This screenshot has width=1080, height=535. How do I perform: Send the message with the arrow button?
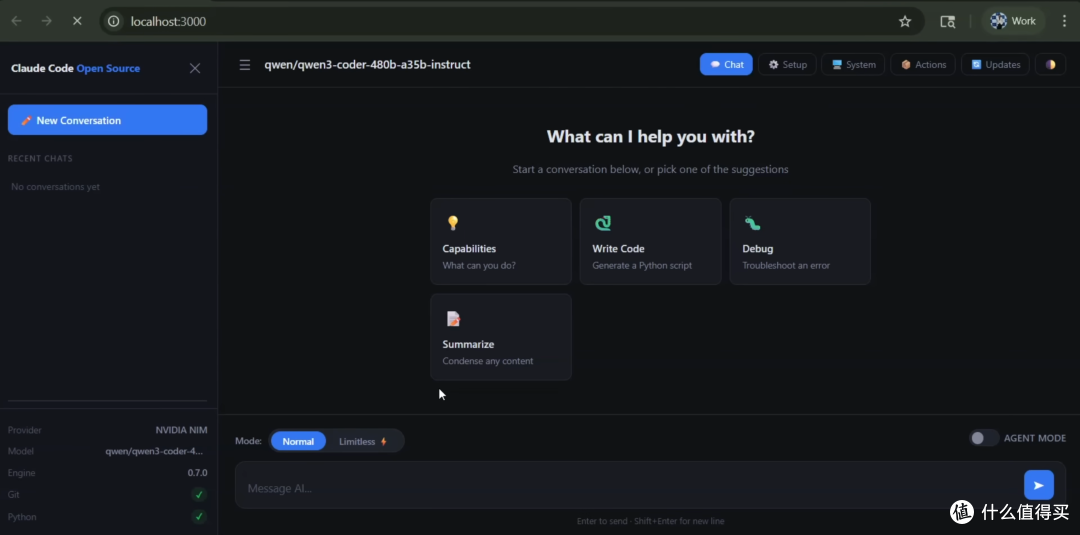tap(1039, 485)
